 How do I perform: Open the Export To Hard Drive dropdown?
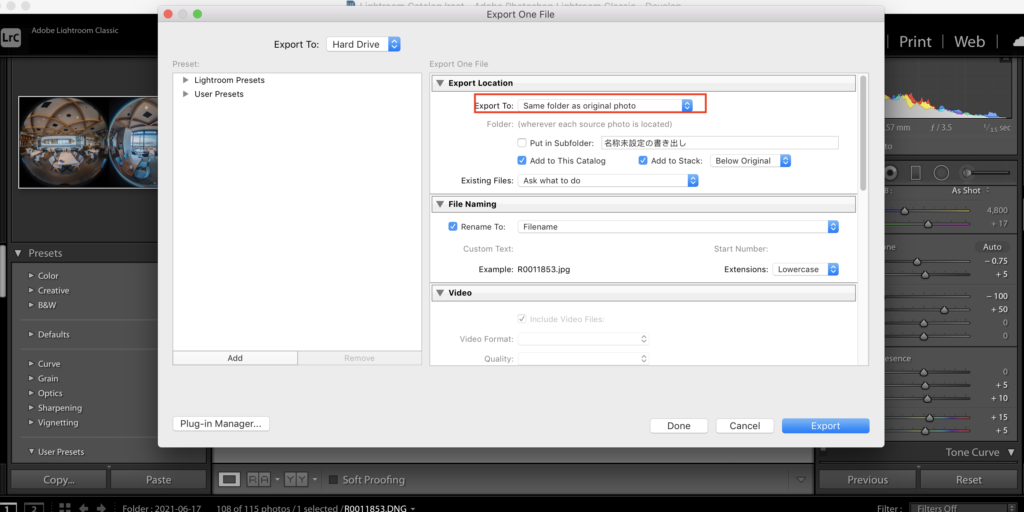pyautogui.click(x=362, y=44)
